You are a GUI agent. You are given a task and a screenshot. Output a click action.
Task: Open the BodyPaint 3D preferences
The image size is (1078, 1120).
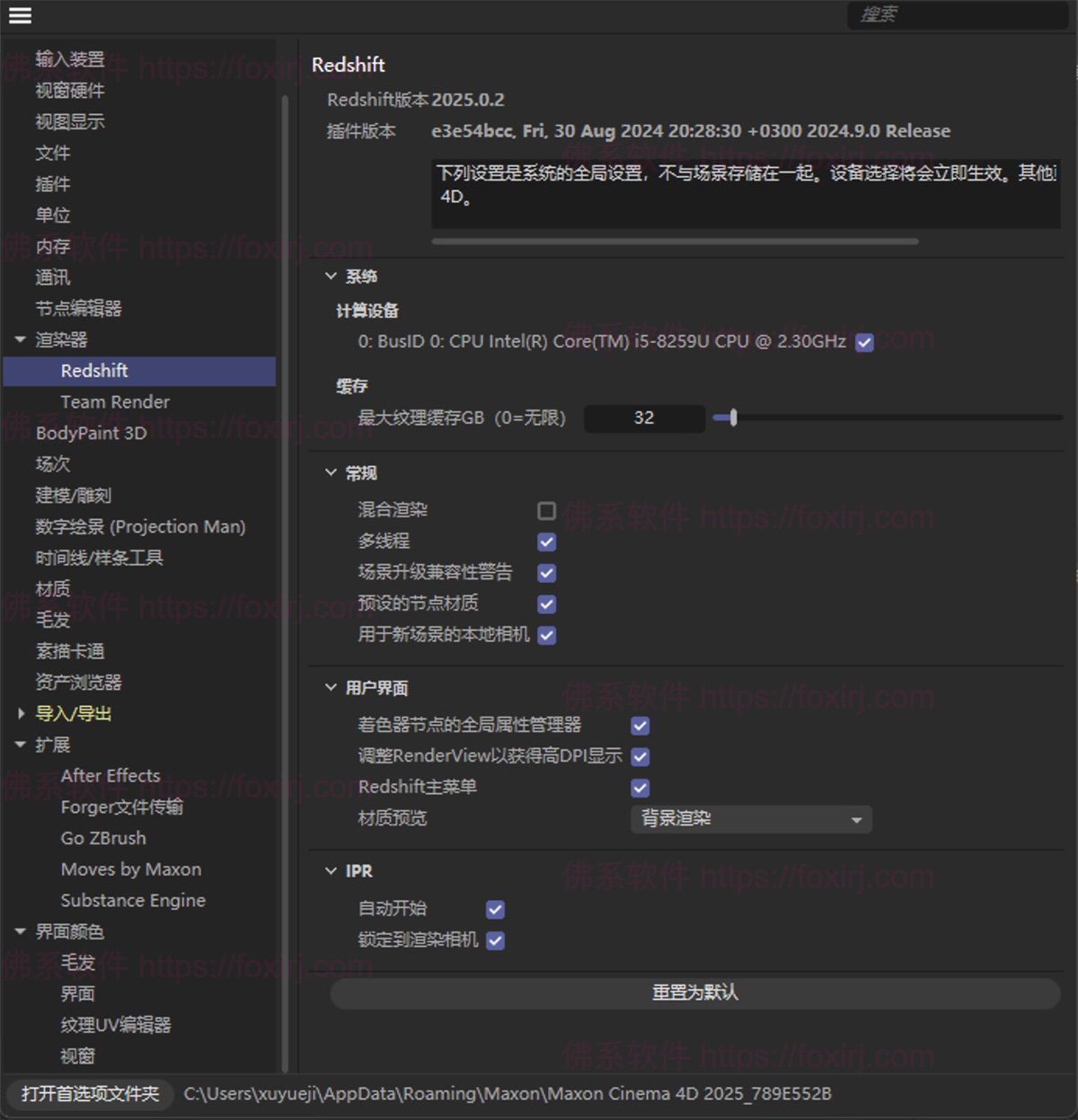tap(91, 433)
